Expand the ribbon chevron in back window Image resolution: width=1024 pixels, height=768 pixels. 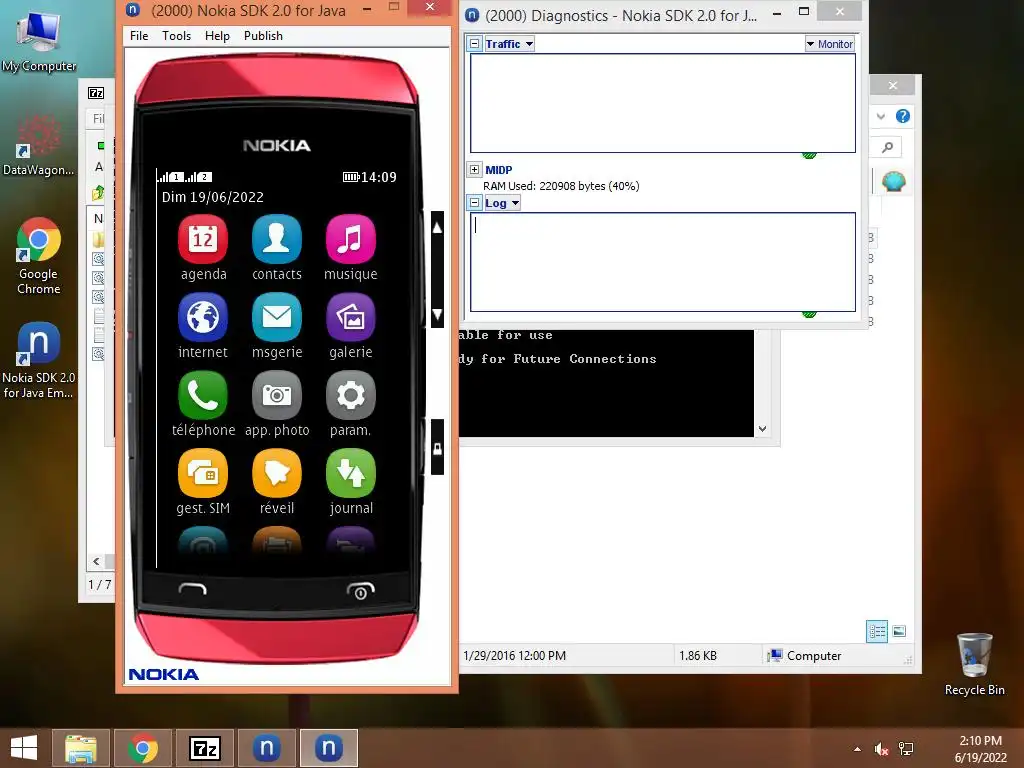[881, 116]
